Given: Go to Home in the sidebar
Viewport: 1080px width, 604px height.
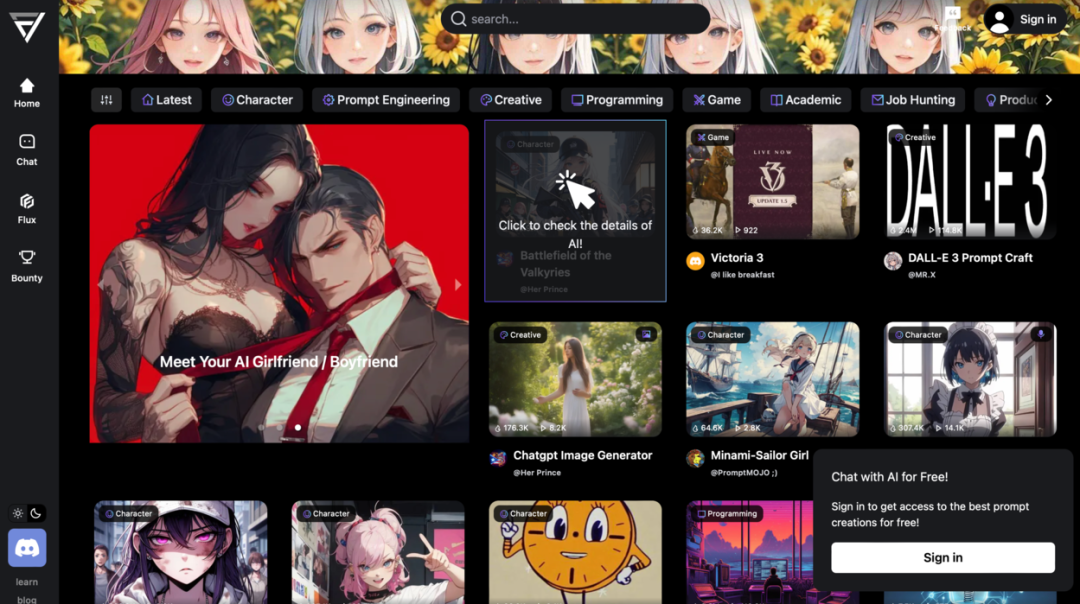Looking at the screenshot, I should tap(27, 93).
